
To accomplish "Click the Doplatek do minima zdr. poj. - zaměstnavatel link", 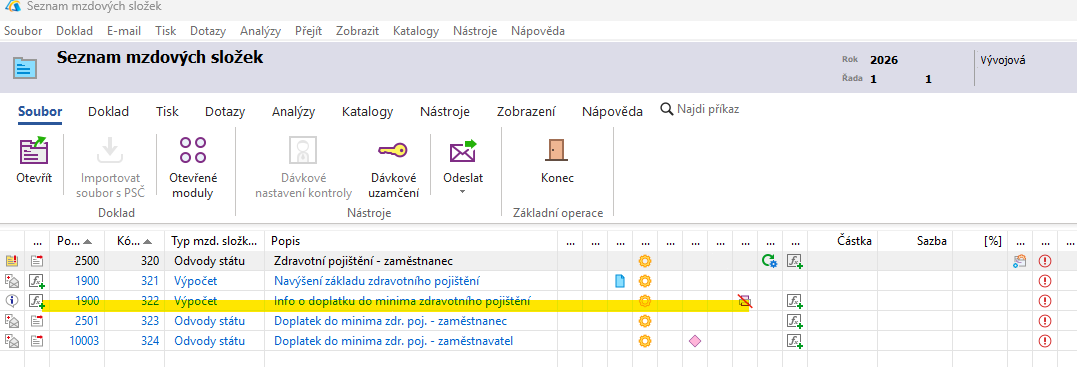I will click(x=394, y=341).
